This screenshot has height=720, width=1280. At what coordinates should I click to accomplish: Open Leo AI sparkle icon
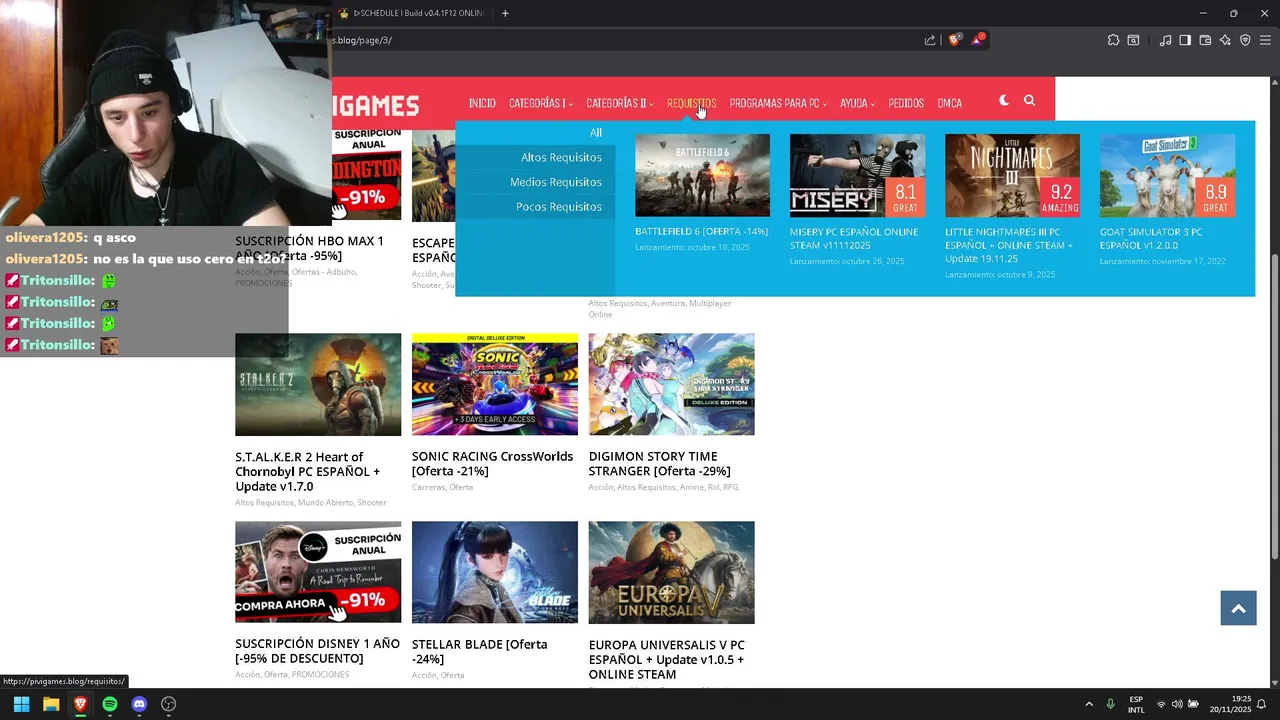[1225, 40]
